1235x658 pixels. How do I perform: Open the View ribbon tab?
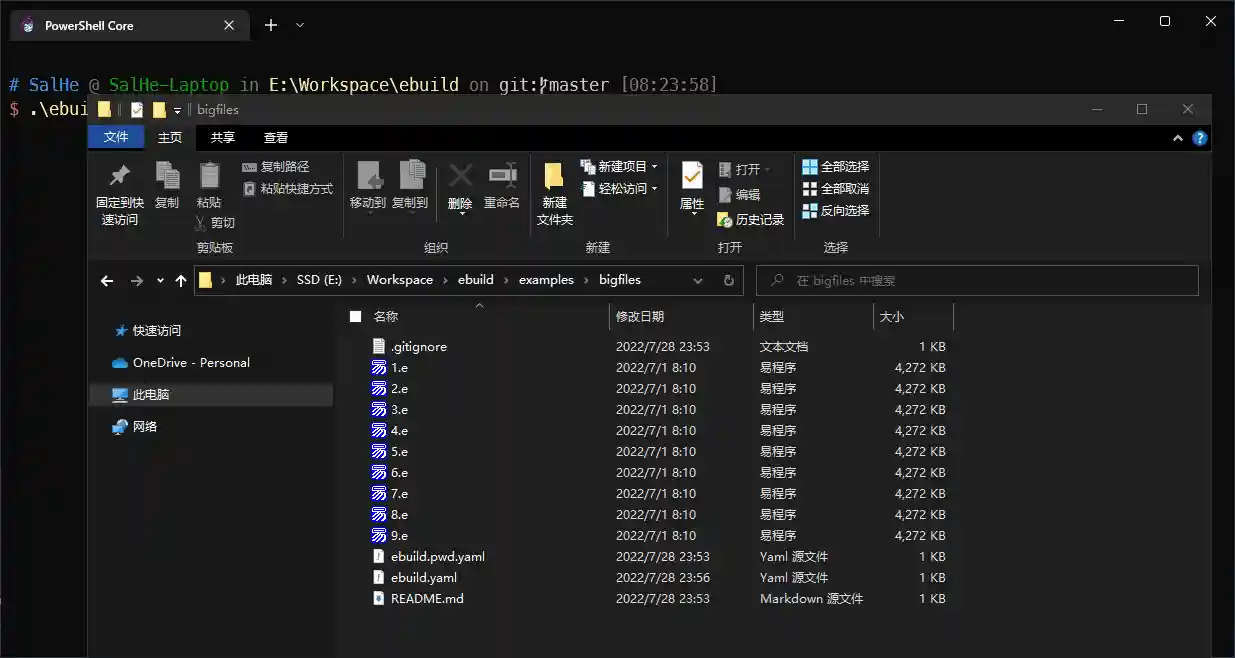276,138
